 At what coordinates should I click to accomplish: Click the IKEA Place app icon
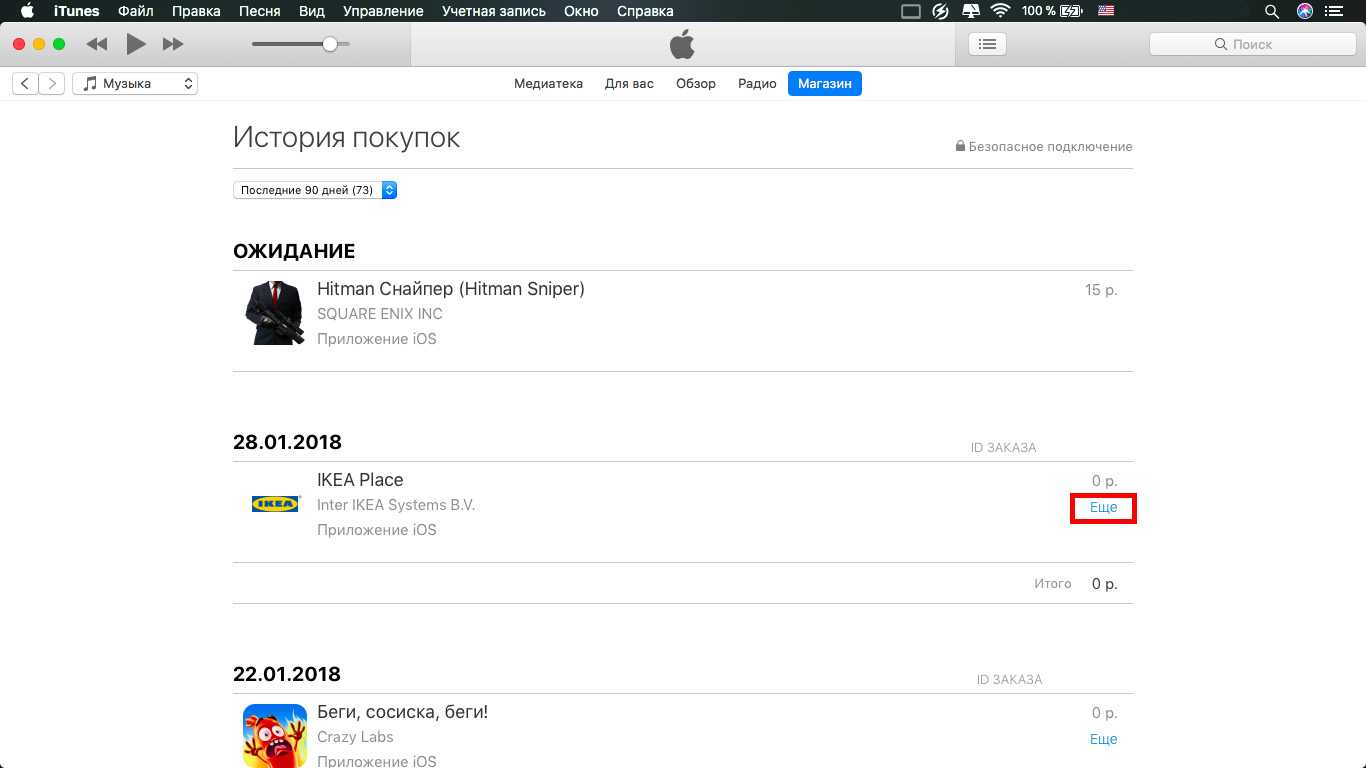point(275,504)
